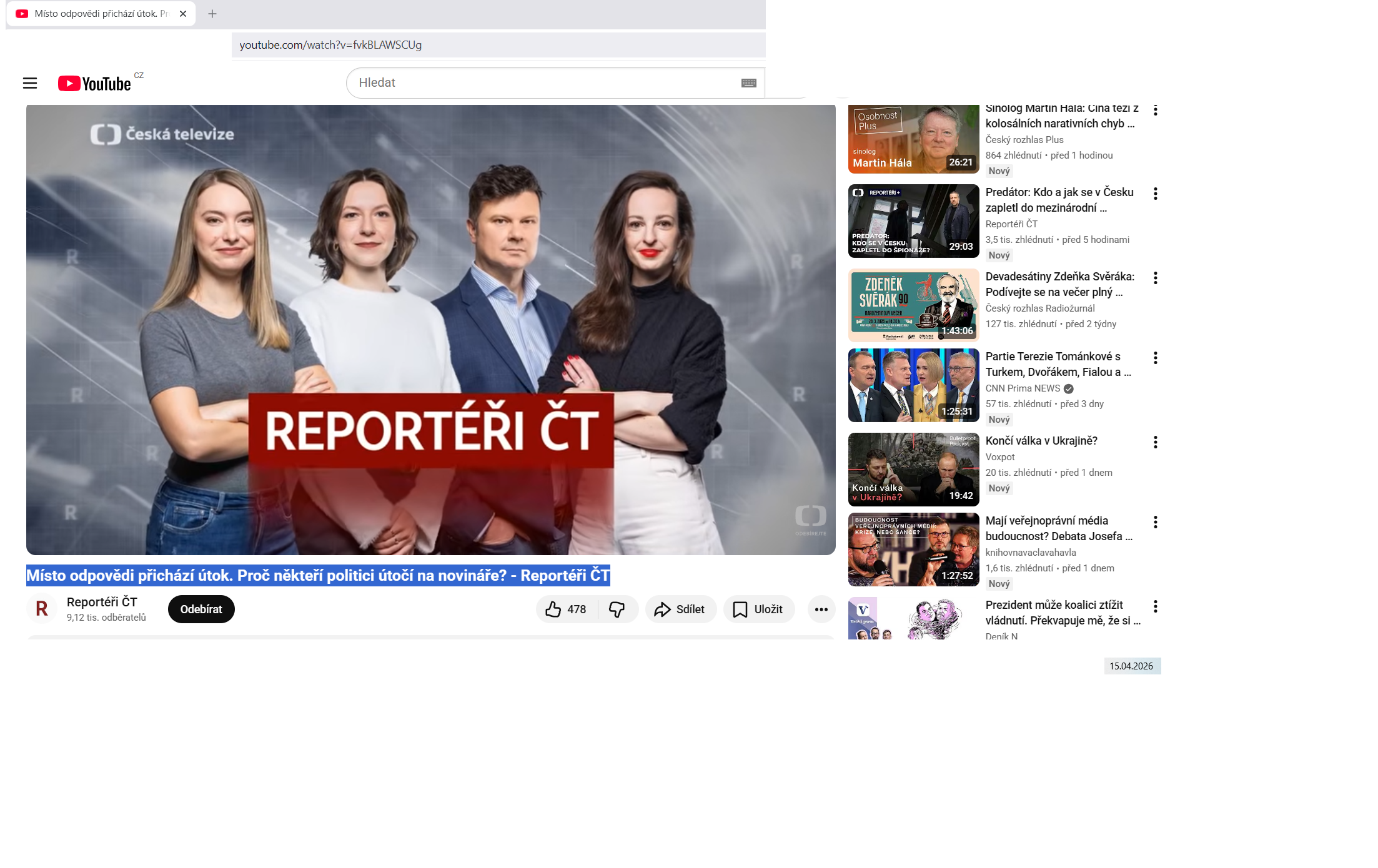Click the YouTube logo home link

95,84
